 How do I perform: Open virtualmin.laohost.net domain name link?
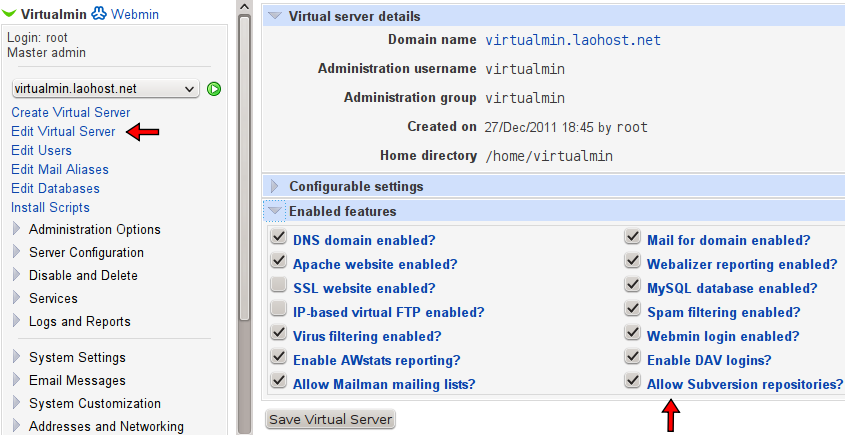click(x=573, y=40)
